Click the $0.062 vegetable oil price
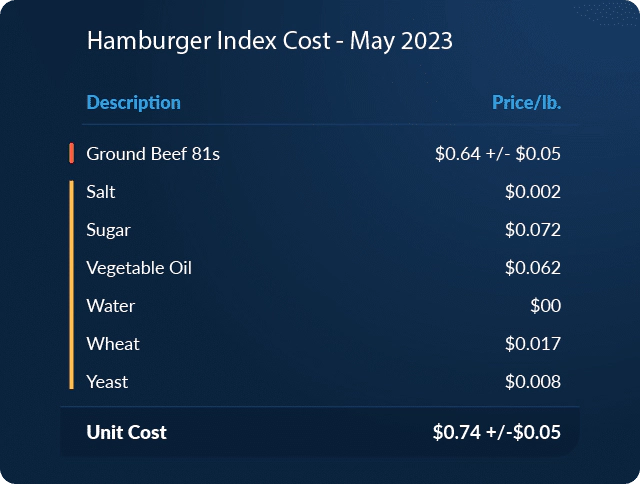640x484 pixels. pyautogui.click(x=532, y=268)
